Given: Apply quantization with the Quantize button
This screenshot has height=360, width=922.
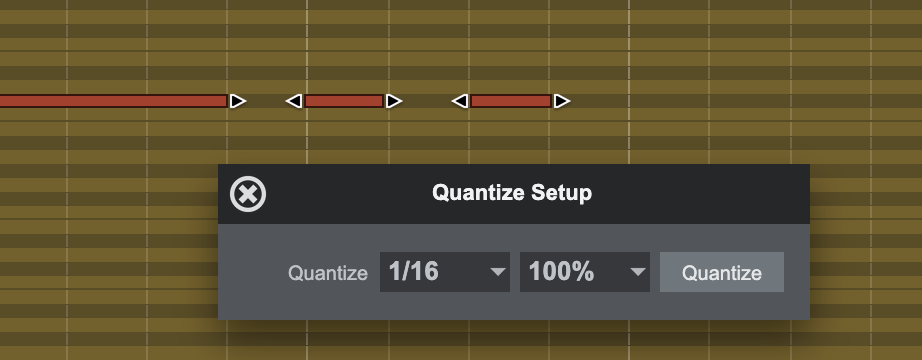Looking at the screenshot, I should tap(721, 272).
